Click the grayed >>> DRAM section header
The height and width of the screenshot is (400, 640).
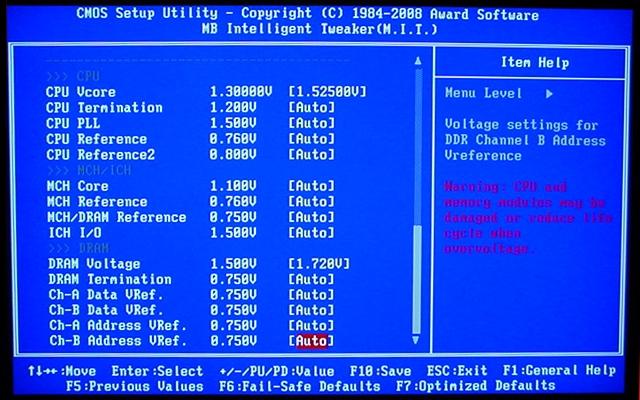(x=79, y=248)
